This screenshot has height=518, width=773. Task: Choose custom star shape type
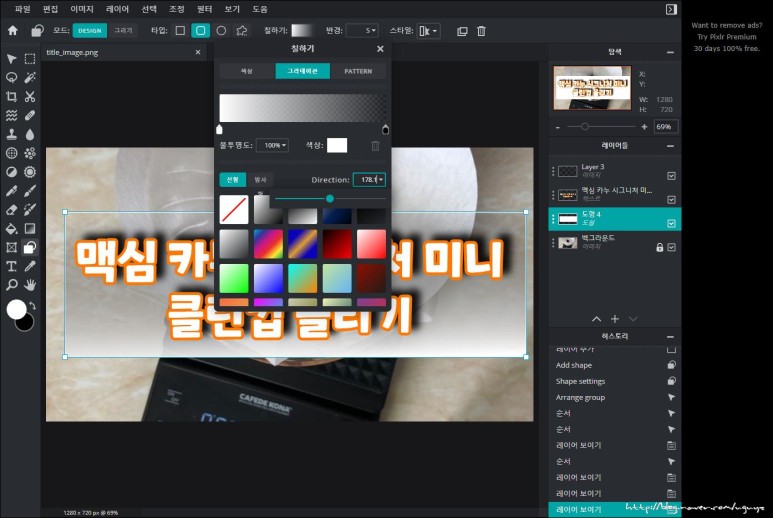click(x=242, y=31)
